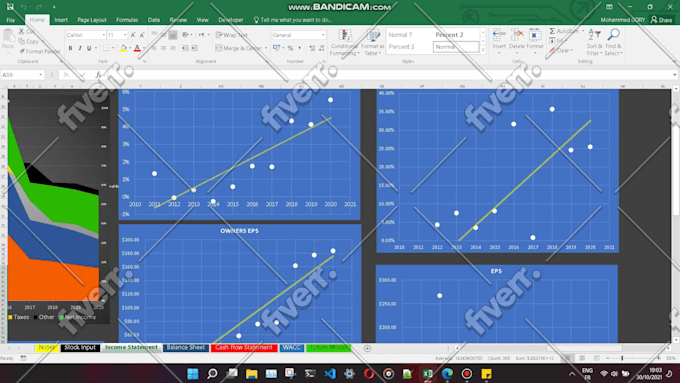This screenshot has width=680, height=383.
Task: Expand the General number format dropdown
Action: [323, 35]
